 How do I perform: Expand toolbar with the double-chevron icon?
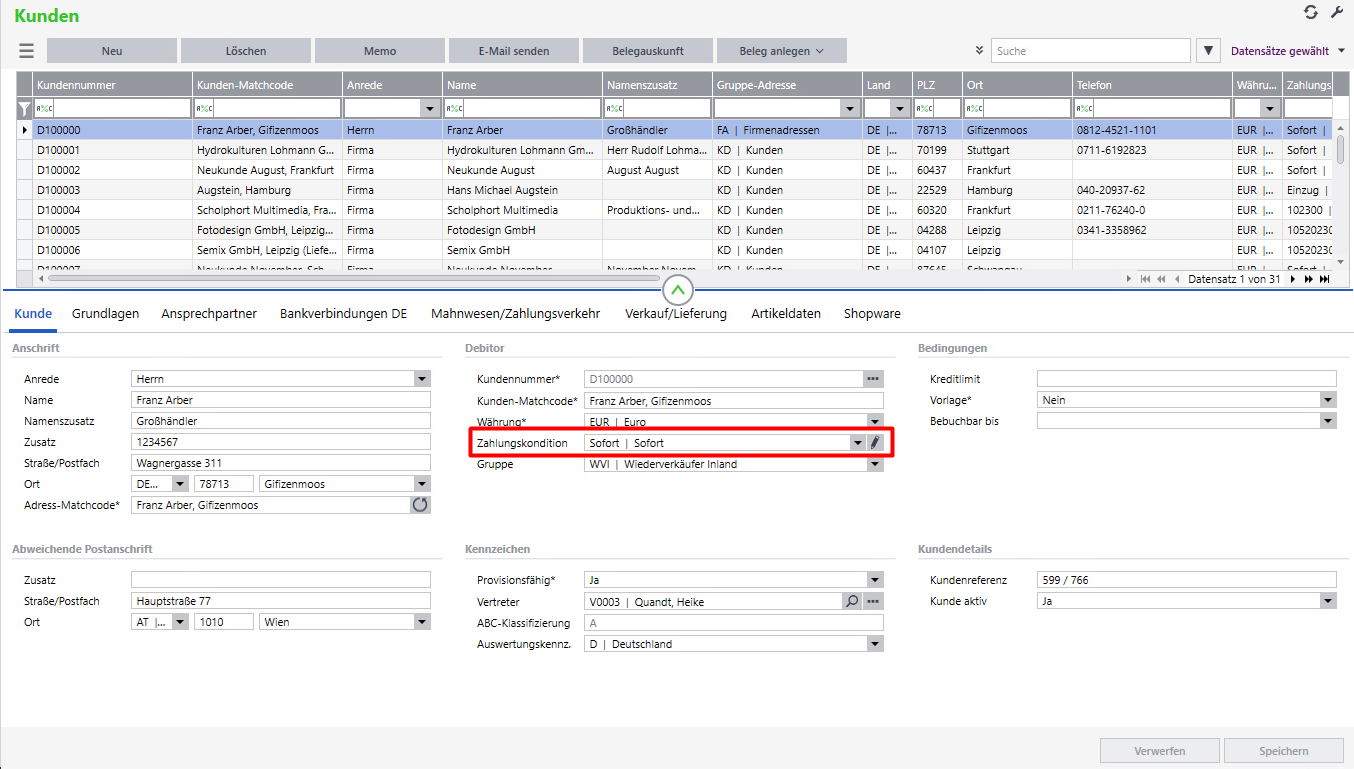pyautogui.click(x=978, y=51)
